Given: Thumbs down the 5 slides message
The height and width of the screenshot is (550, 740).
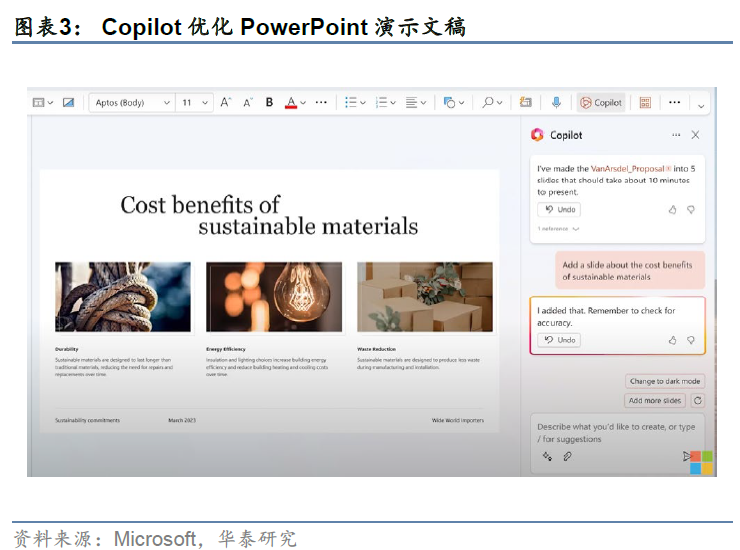Looking at the screenshot, I should 691,210.
